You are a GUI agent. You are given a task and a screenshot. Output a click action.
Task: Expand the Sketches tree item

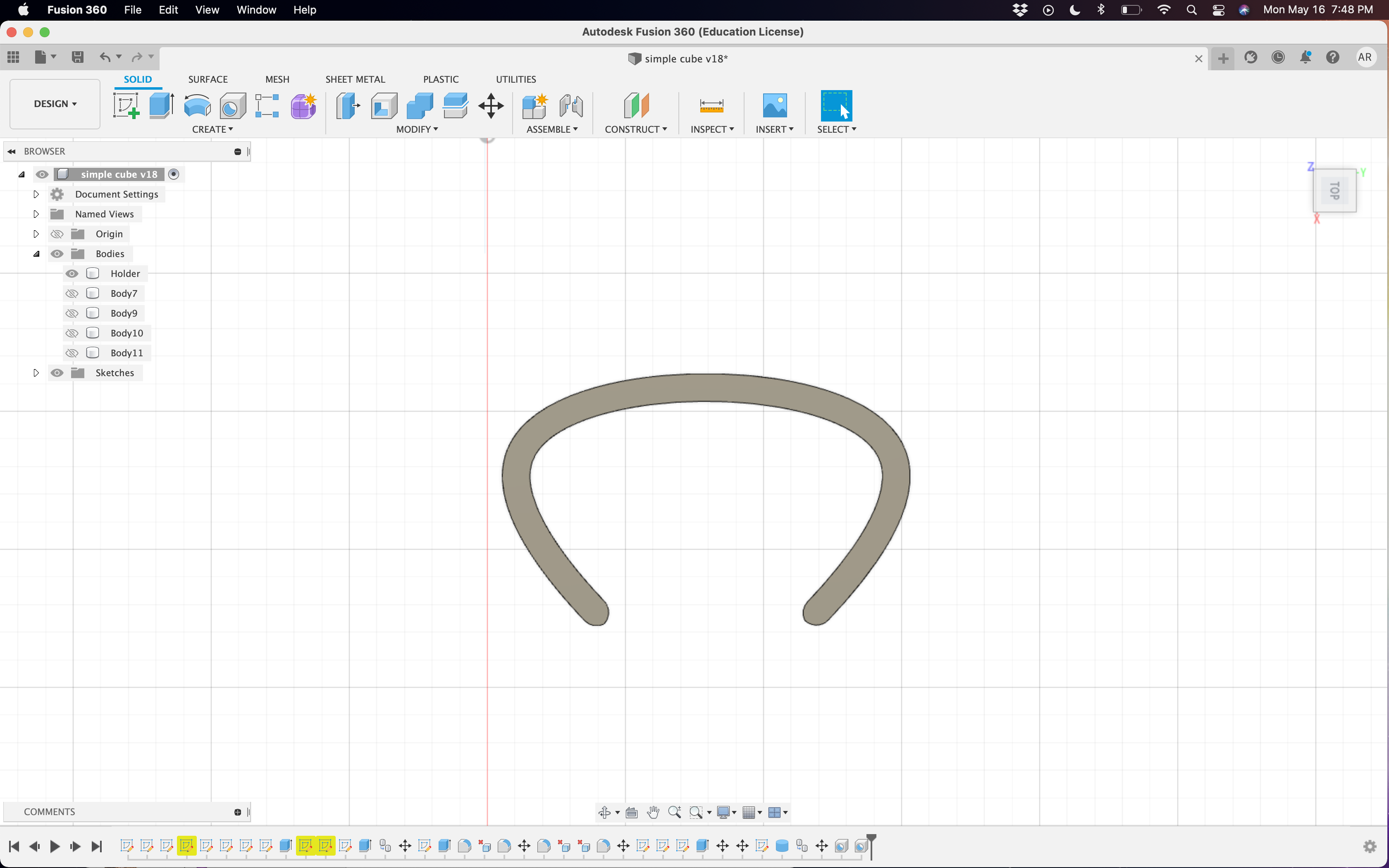click(36, 372)
